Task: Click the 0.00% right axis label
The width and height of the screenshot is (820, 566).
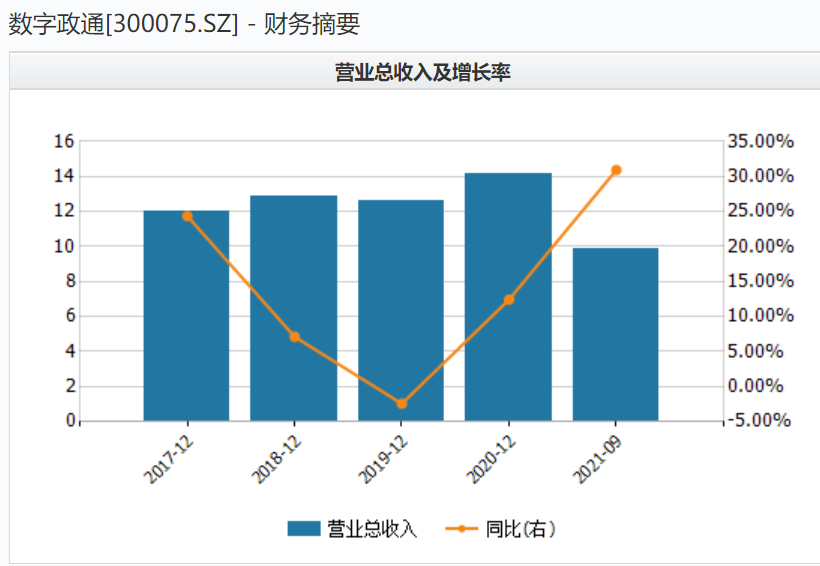Action: coord(756,386)
